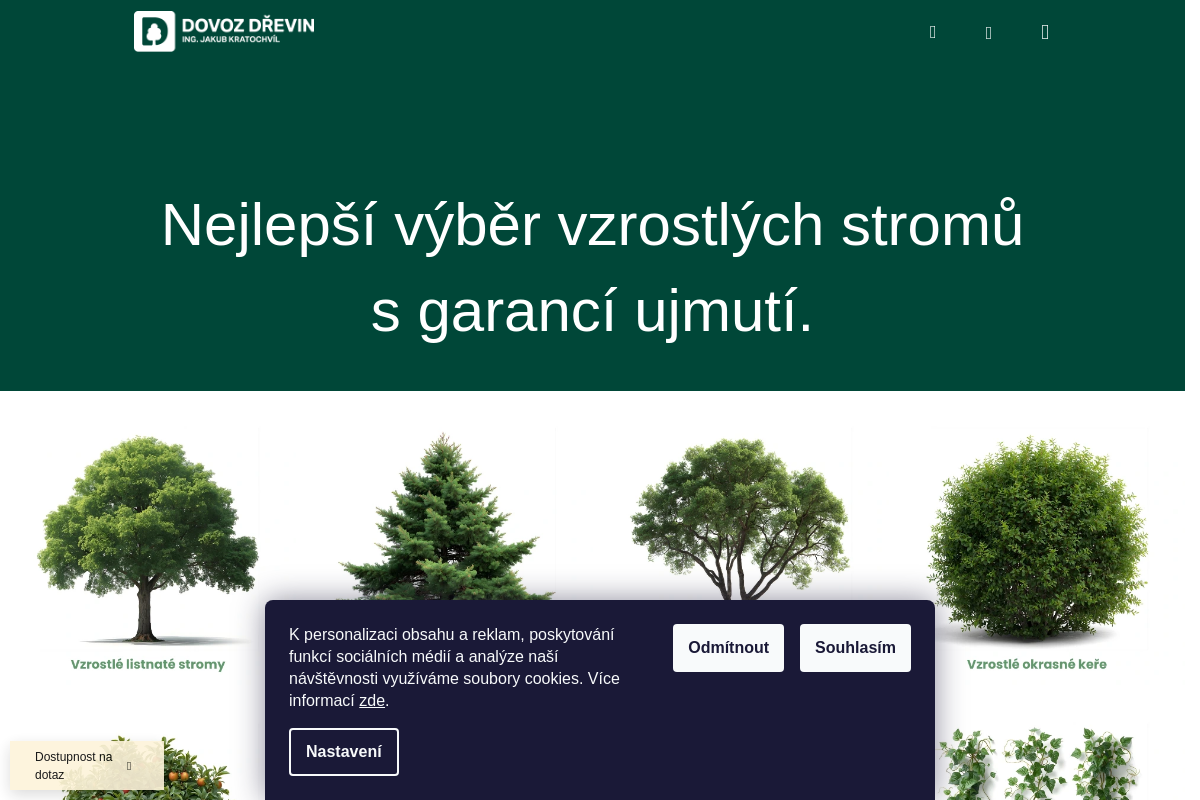
Task: Follow the 'zde' more information link
Action: point(372,701)
